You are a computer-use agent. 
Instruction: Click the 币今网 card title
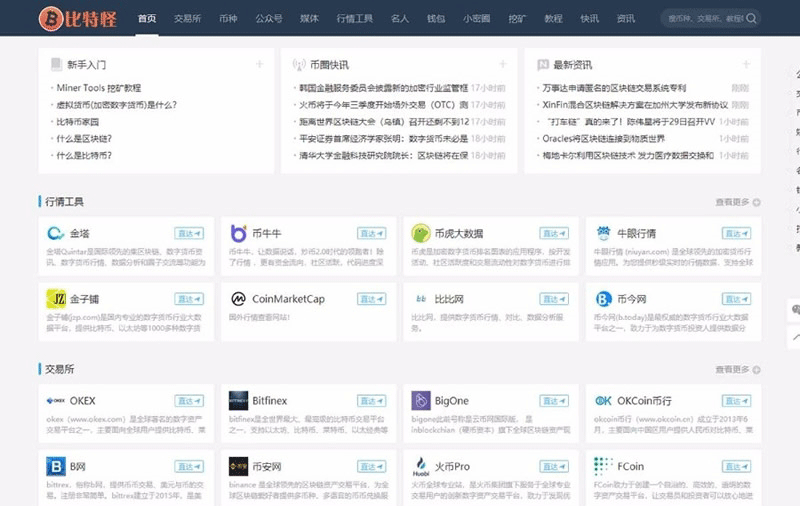632,299
